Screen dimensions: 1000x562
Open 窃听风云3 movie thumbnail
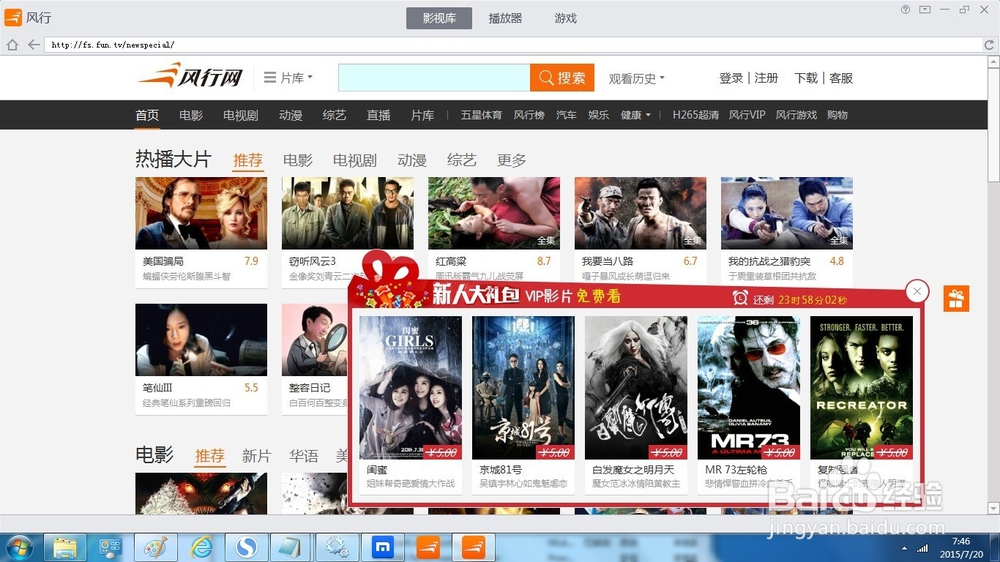click(x=348, y=213)
